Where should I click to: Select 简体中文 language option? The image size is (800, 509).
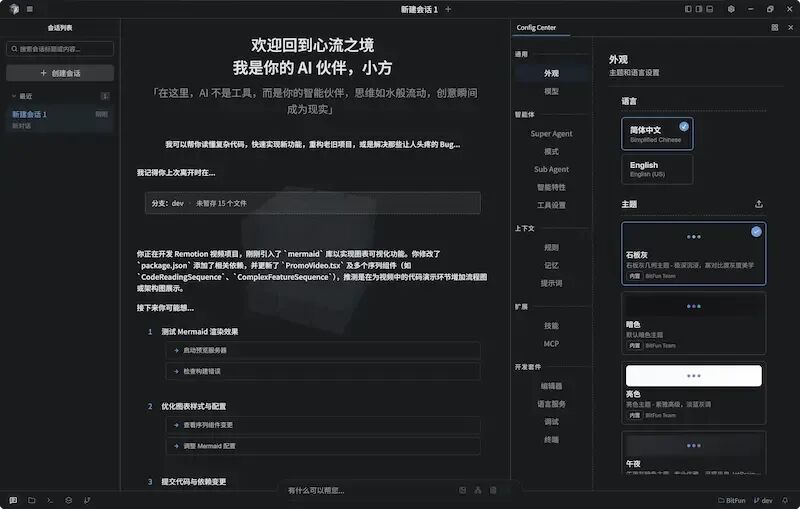click(657, 134)
